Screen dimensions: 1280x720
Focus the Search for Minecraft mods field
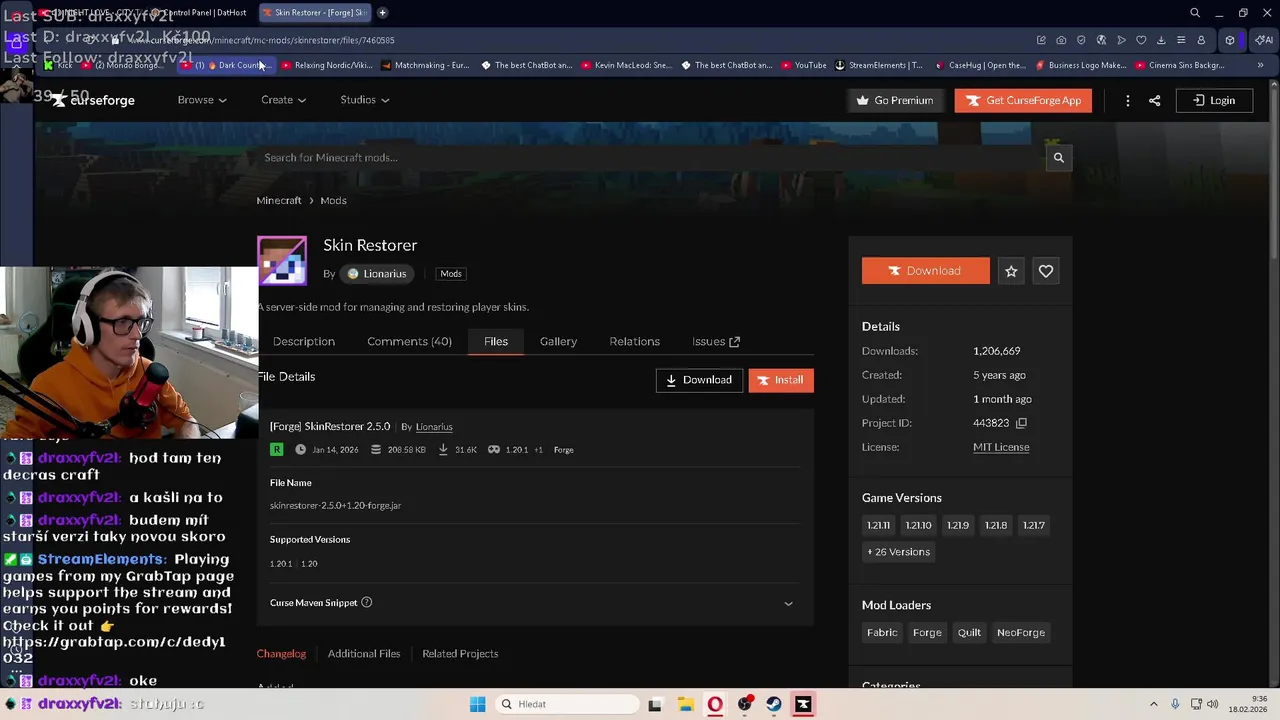click(650, 157)
